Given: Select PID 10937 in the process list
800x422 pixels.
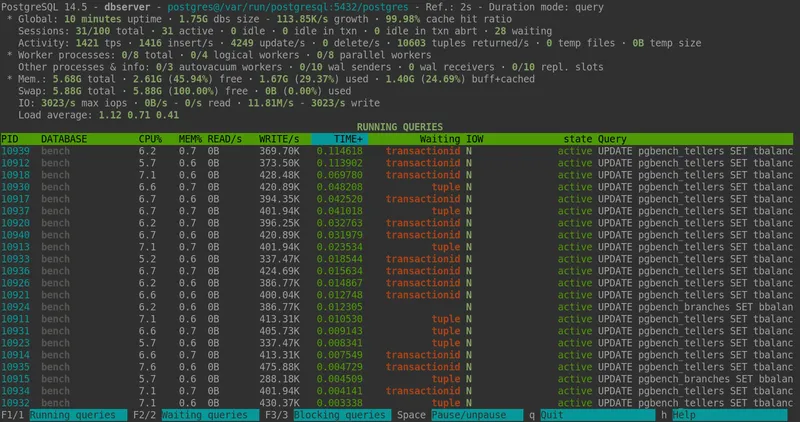Looking at the screenshot, I should pos(15,211).
